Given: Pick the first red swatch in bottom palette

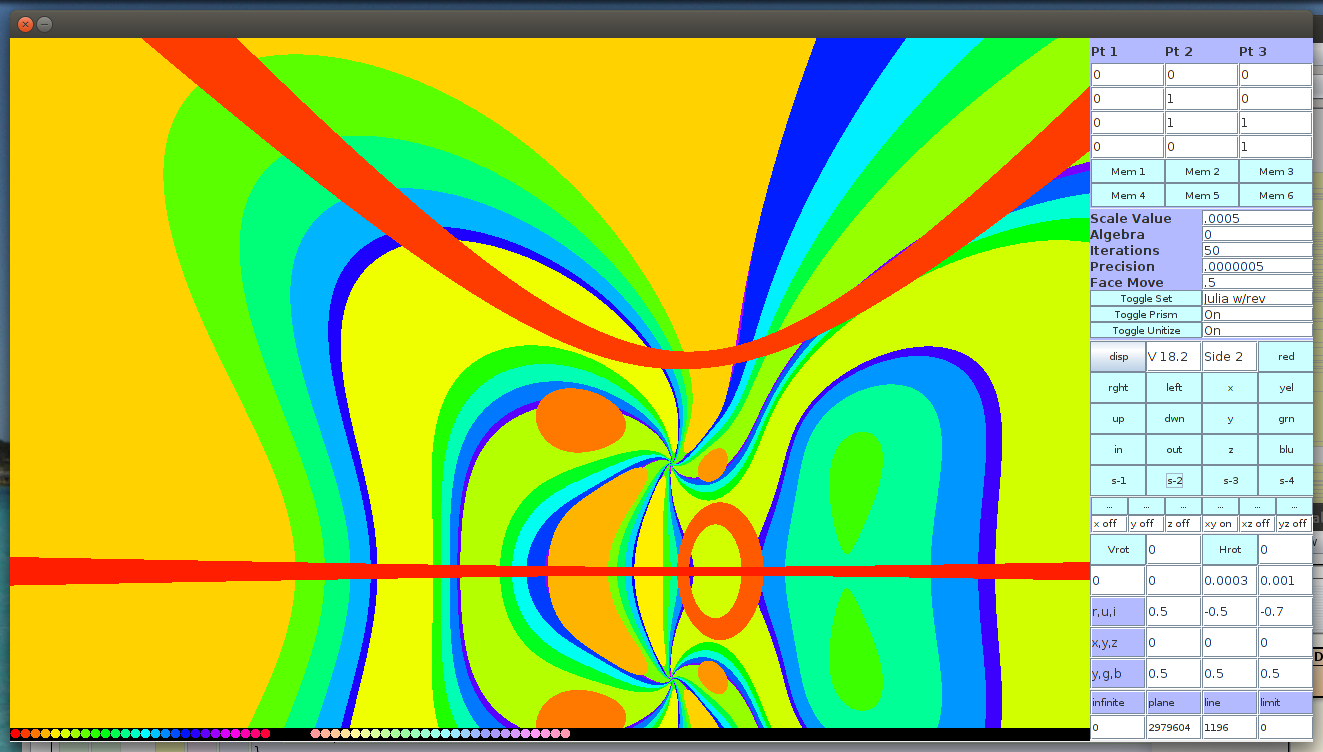Looking at the screenshot, I should [x=15, y=734].
